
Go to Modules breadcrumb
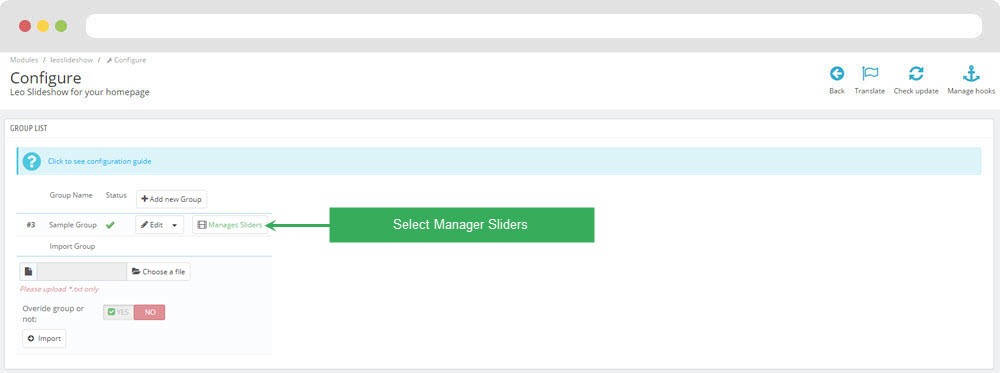tap(24, 60)
